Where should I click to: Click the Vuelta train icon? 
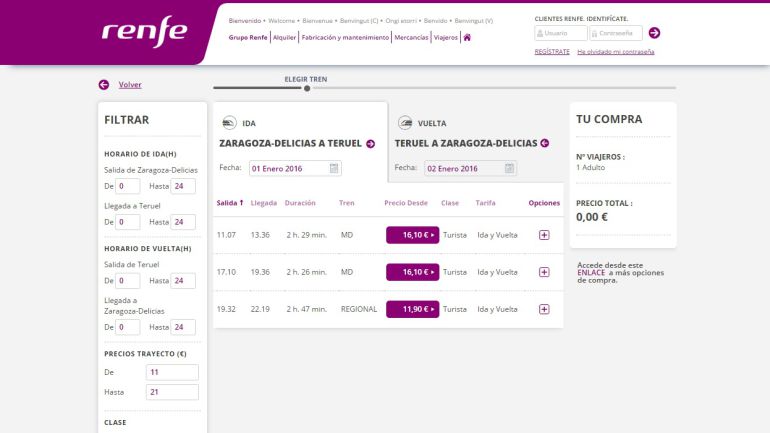point(405,123)
